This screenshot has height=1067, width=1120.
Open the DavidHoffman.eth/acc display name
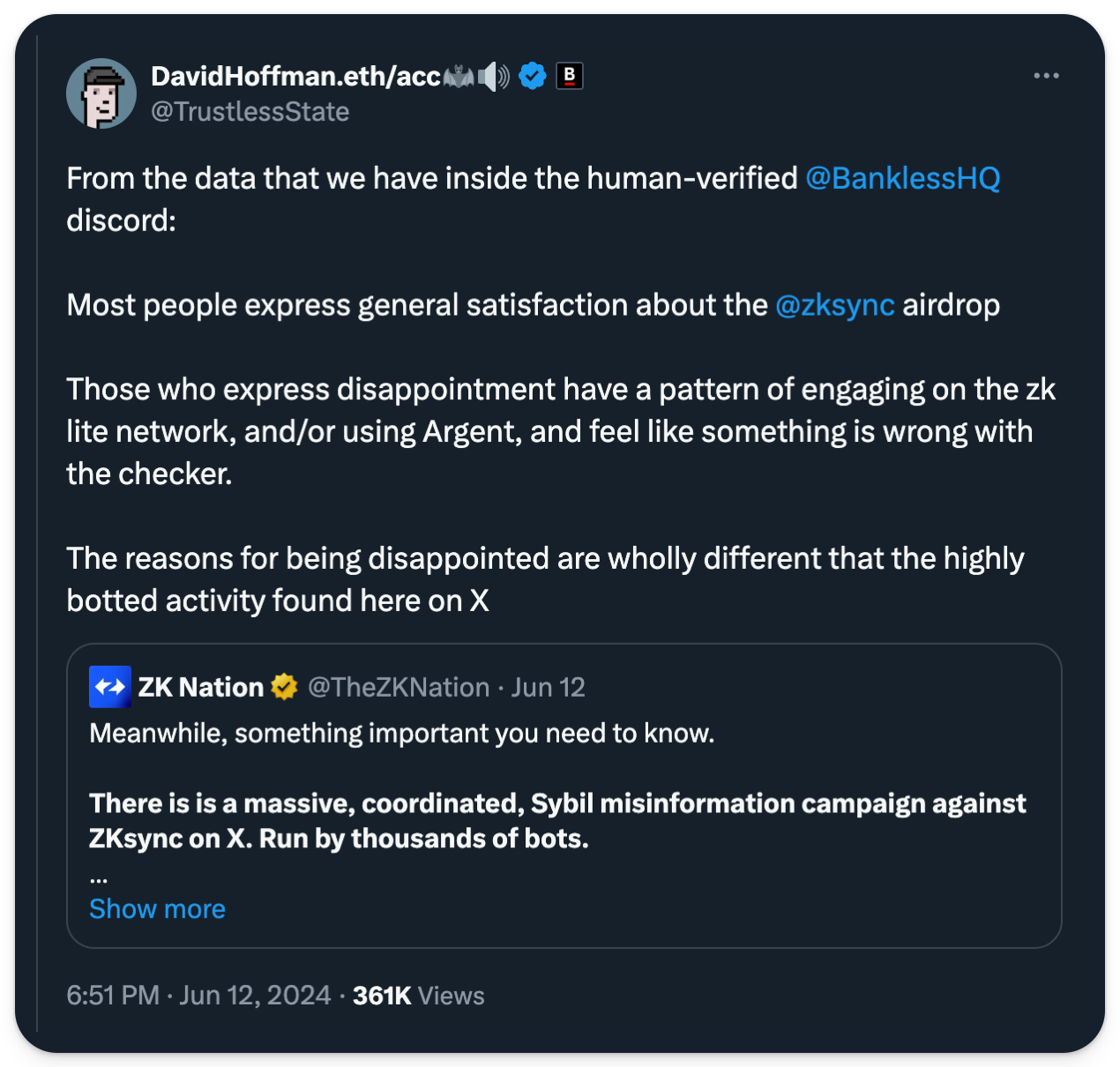click(295, 77)
